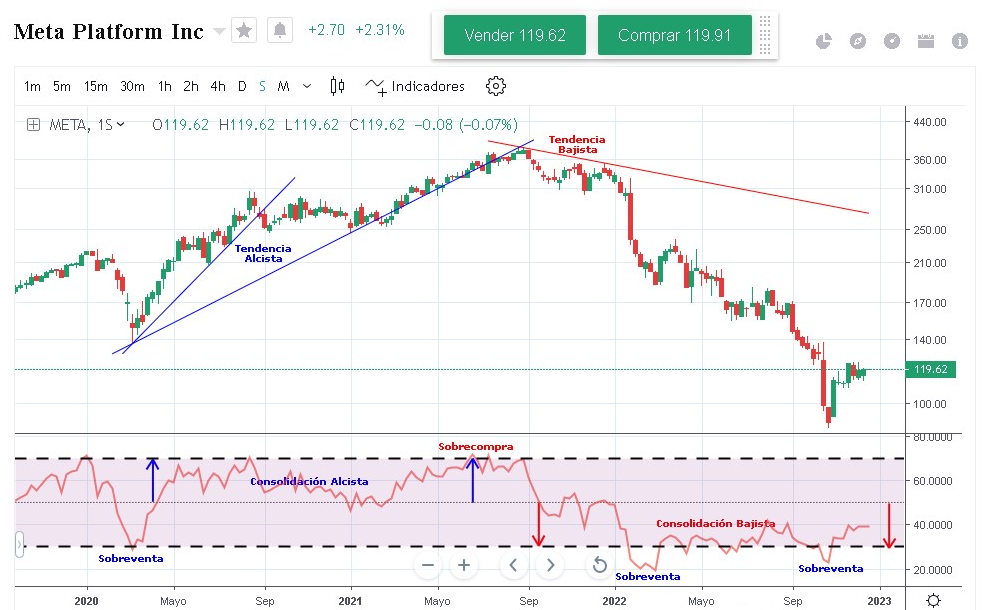Click the info icon at top right

pos(960,41)
